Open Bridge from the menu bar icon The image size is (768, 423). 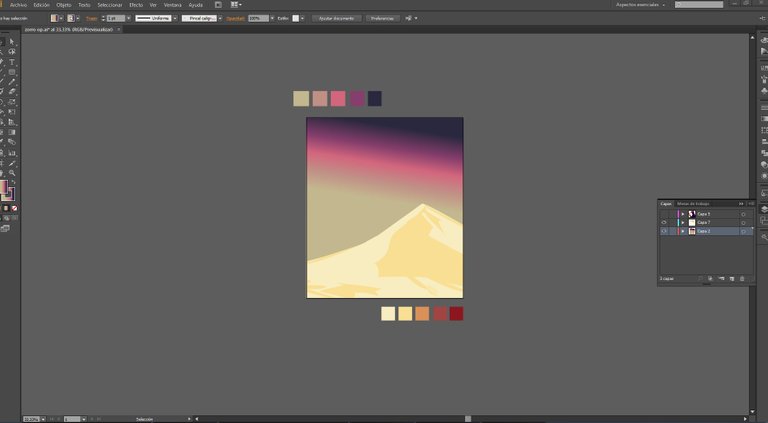[x=218, y=5]
